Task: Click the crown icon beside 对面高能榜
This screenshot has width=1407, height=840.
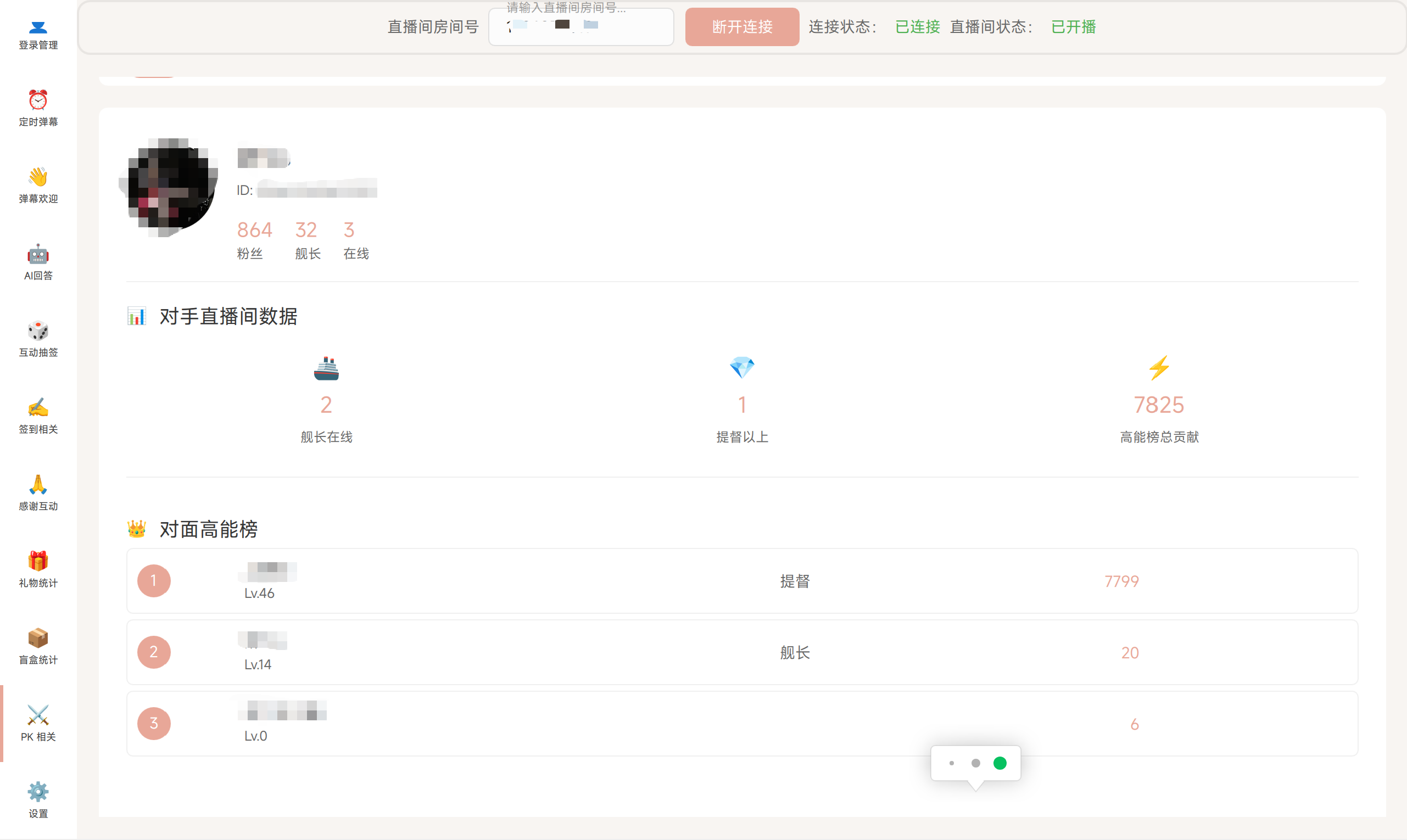Action: click(137, 529)
